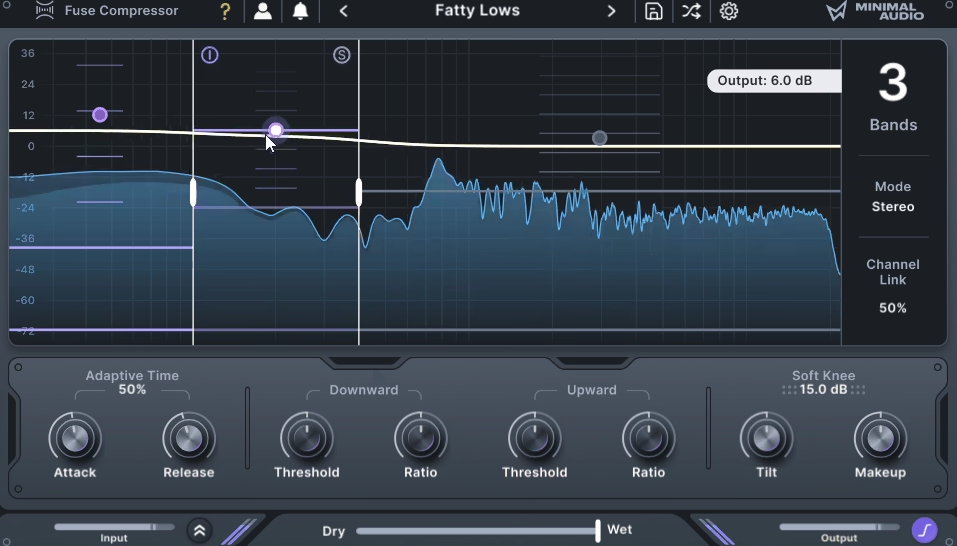
Task: Click the Dry label
Action: 334,531
